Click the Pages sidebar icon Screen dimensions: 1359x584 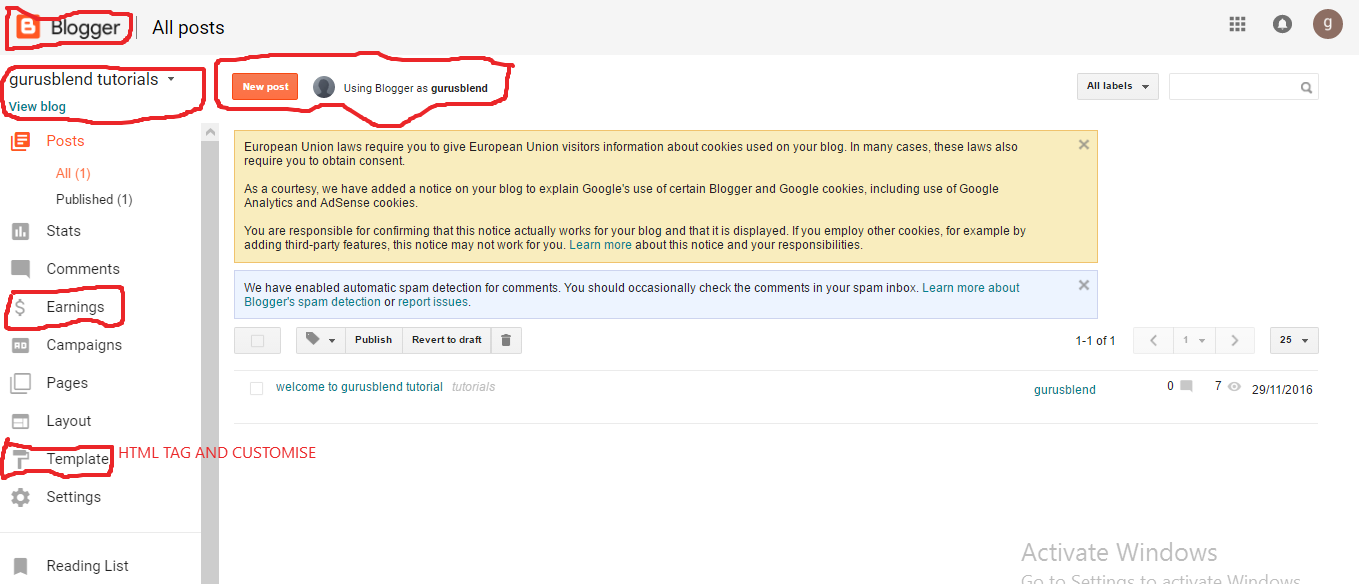(x=20, y=383)
